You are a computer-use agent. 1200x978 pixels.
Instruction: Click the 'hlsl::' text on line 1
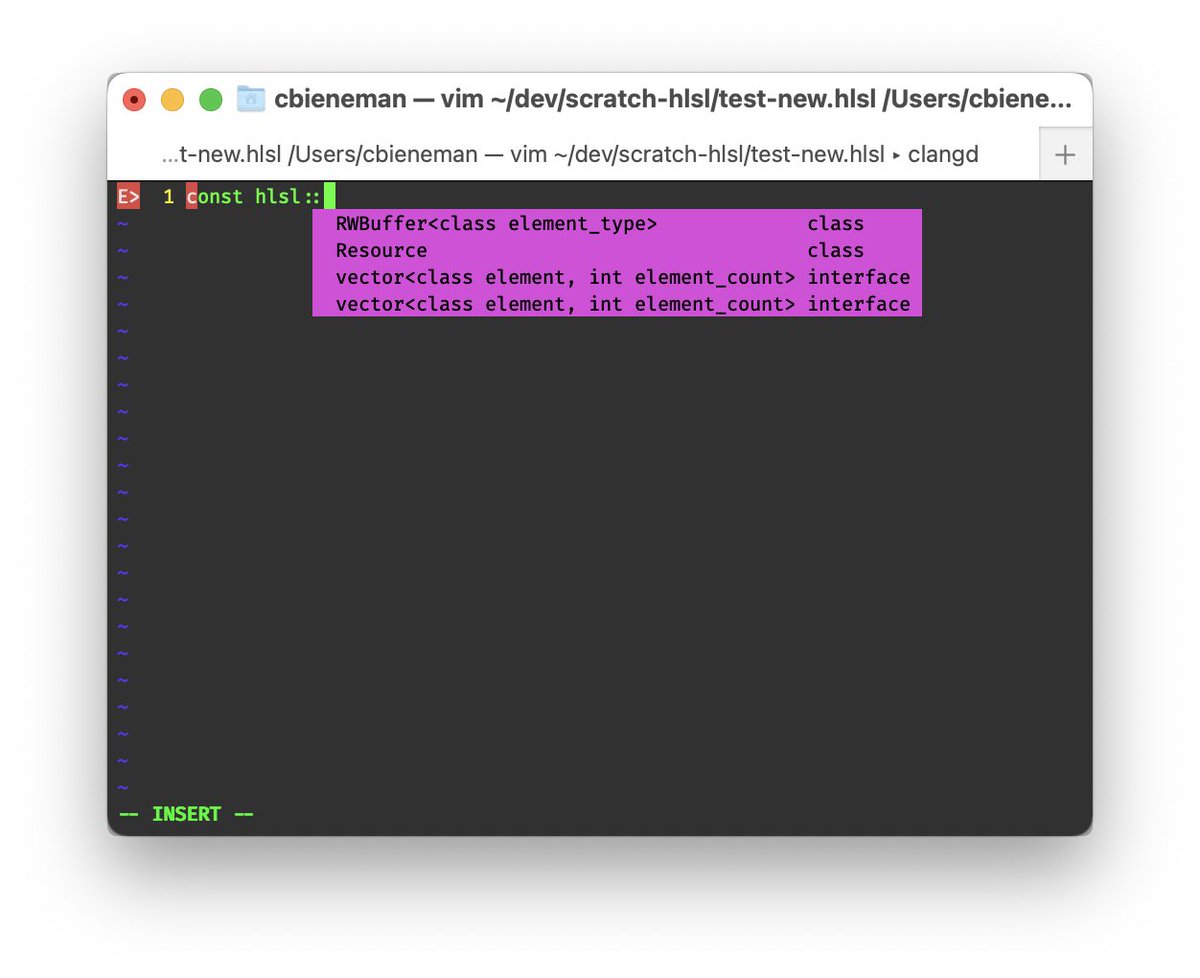tap(288, 196)
